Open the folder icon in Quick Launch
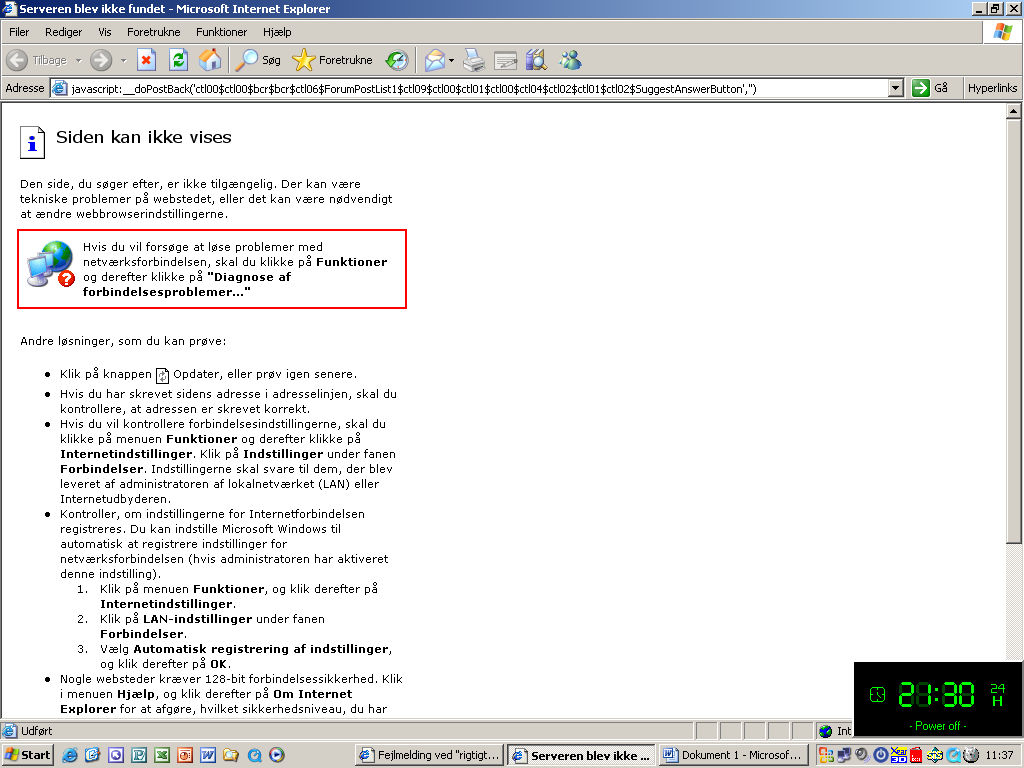 click(x=231, y=755)
